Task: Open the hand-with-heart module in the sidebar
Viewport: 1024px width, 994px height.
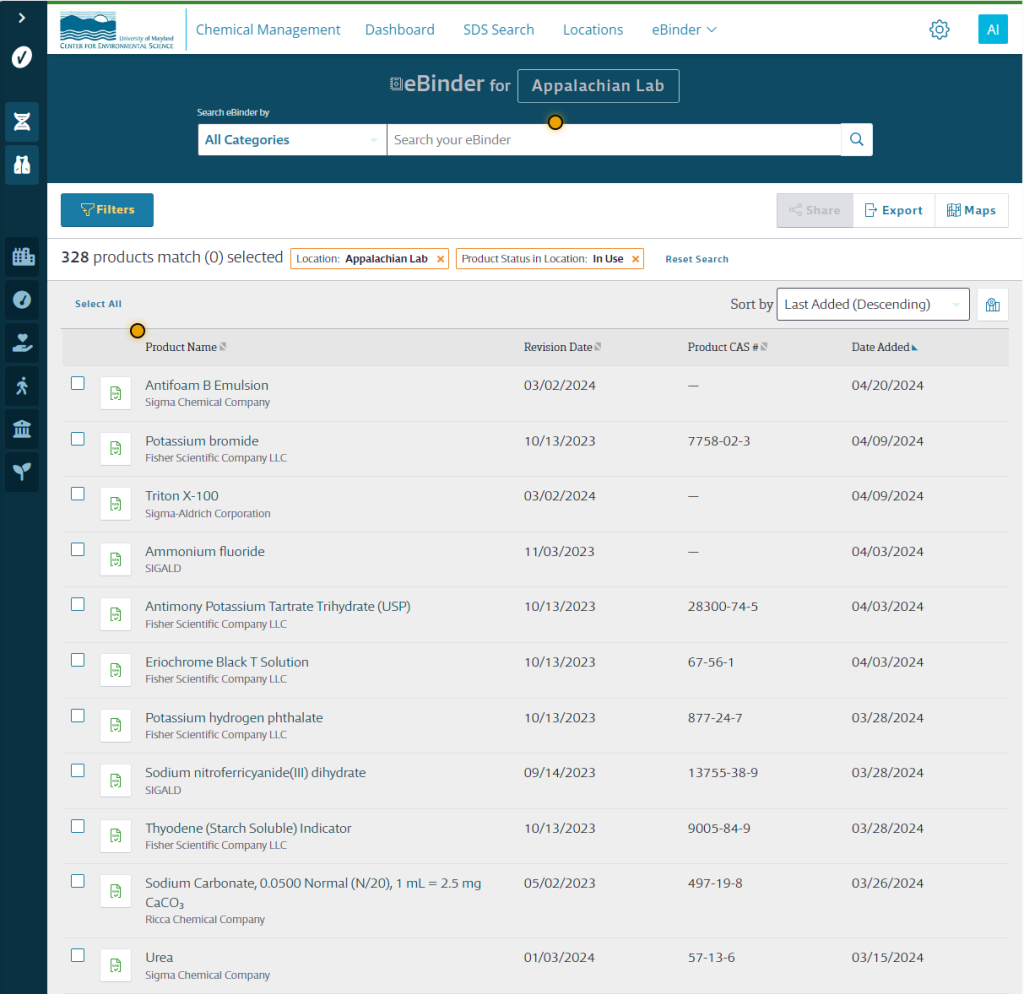Action: [x=22, y=343]
